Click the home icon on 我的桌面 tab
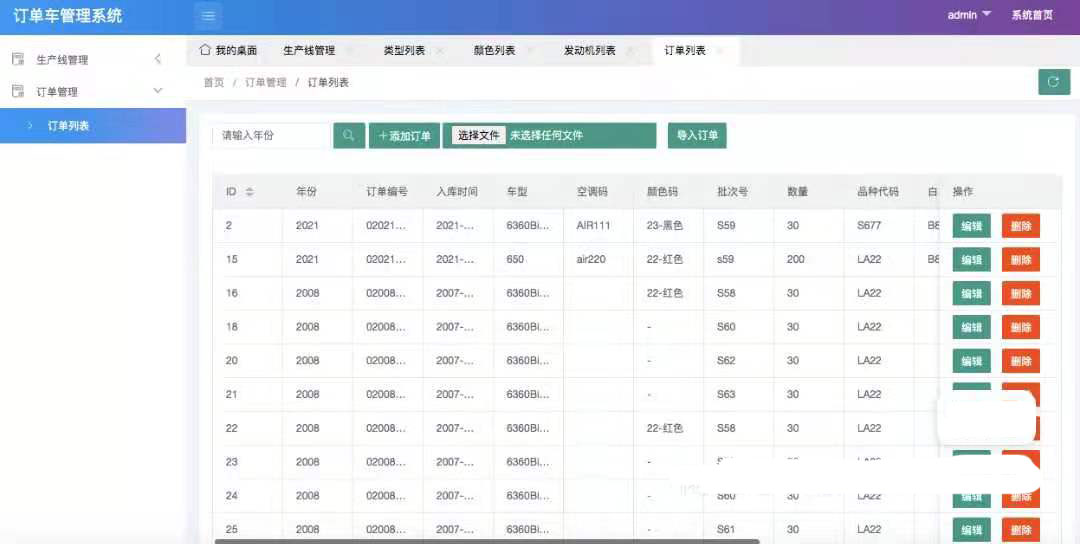The height and width of the screenshot is (544, 1080). click(x=205, y=50)
